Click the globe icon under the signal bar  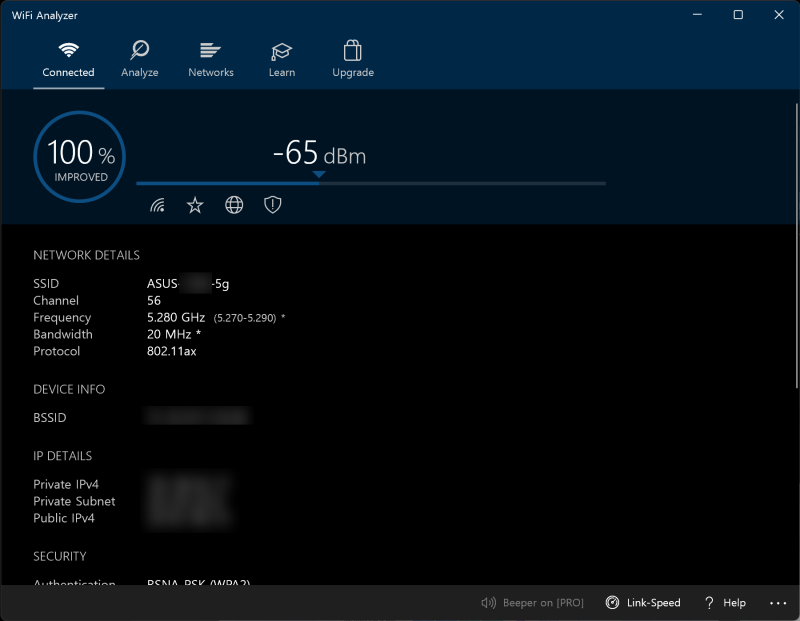[233, 204]
